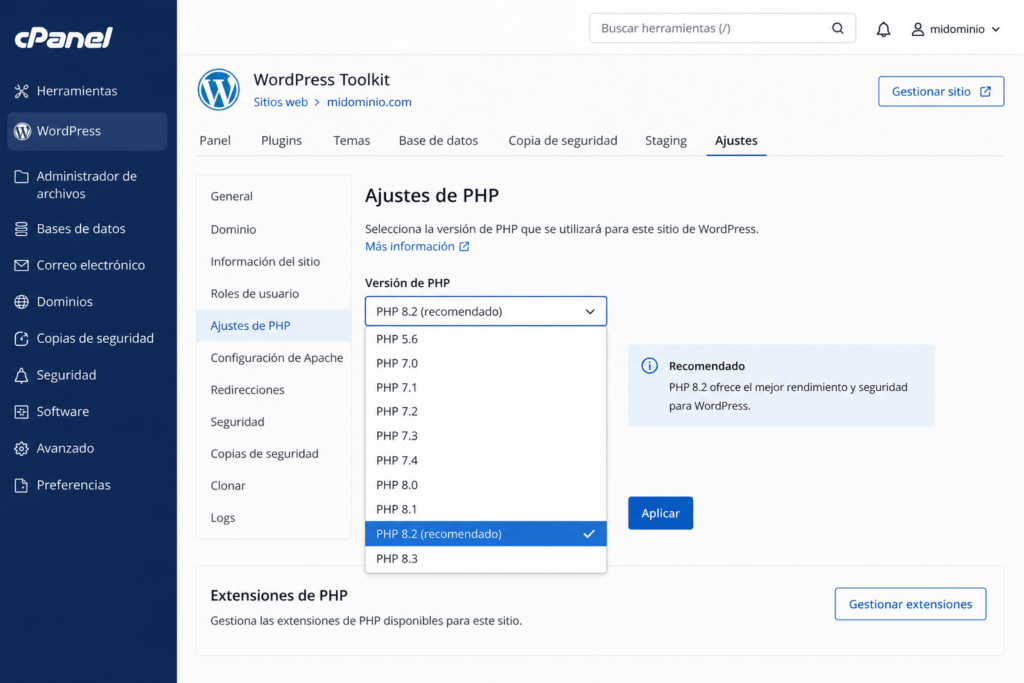
Task: Open General settings section
Action: point(274,196)
